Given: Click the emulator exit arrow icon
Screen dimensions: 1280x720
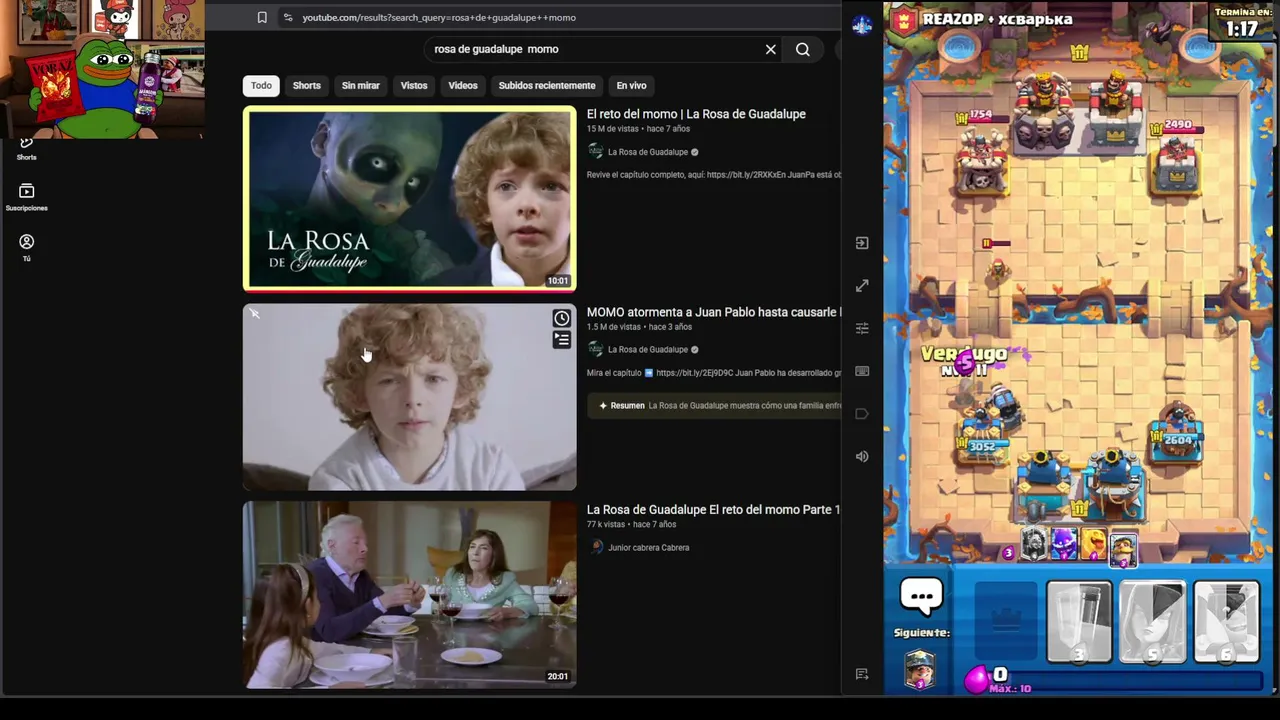Looking at the screenshot, I should (862, 243).
